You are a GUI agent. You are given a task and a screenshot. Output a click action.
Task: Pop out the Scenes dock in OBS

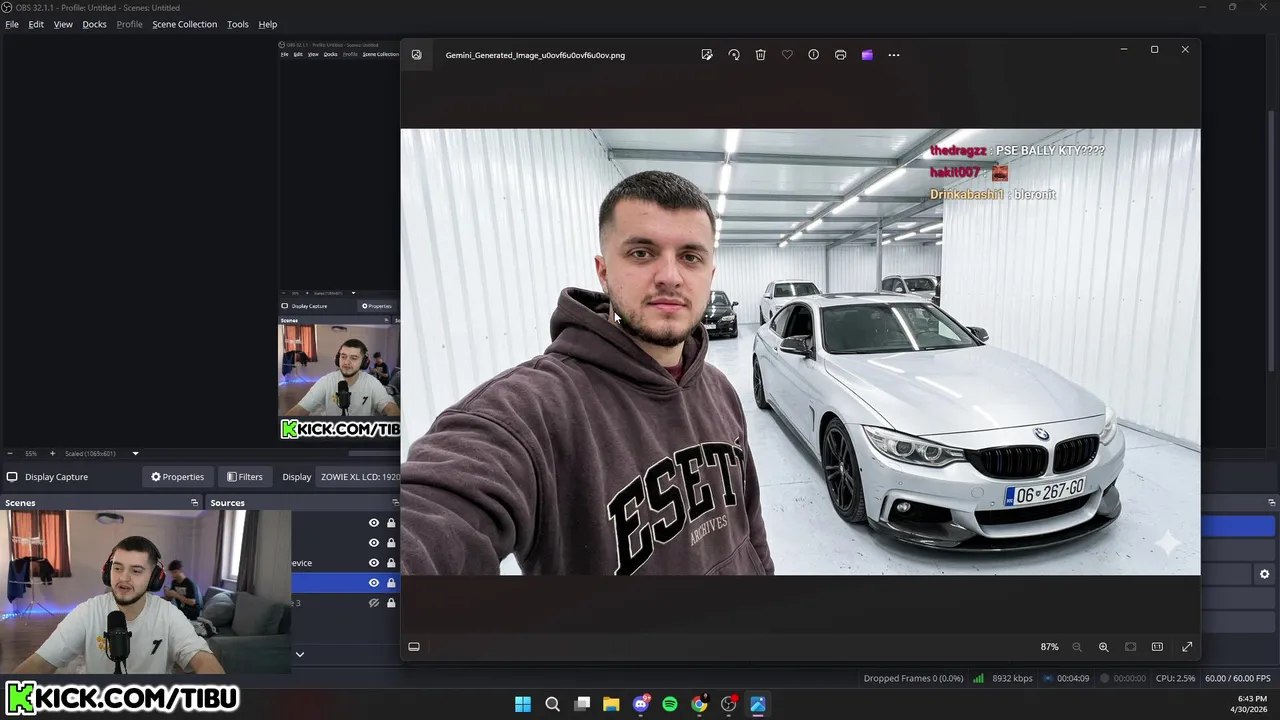coord(194,503)
